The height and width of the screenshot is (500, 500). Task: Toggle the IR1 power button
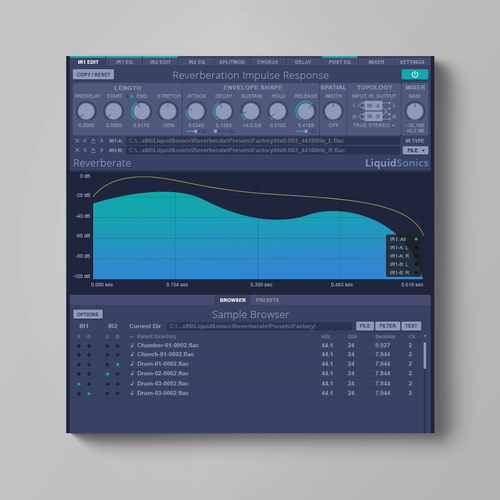415,74
